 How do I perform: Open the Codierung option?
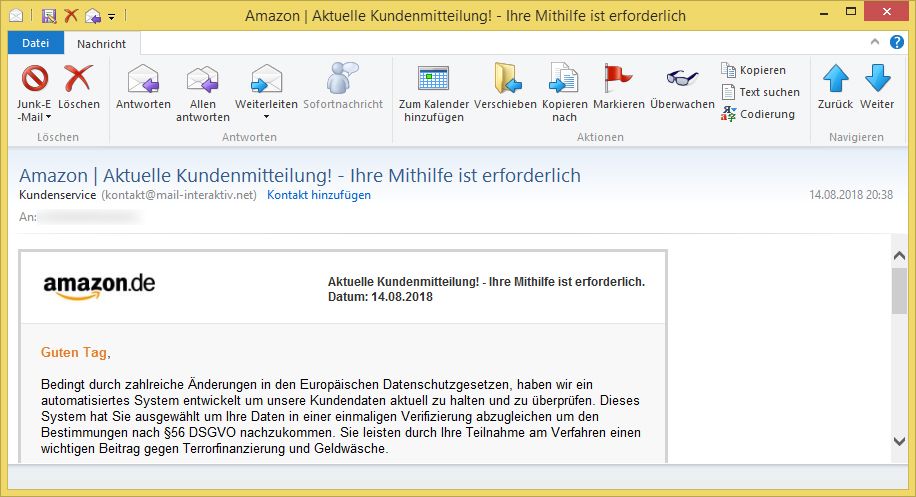[758, 114]
